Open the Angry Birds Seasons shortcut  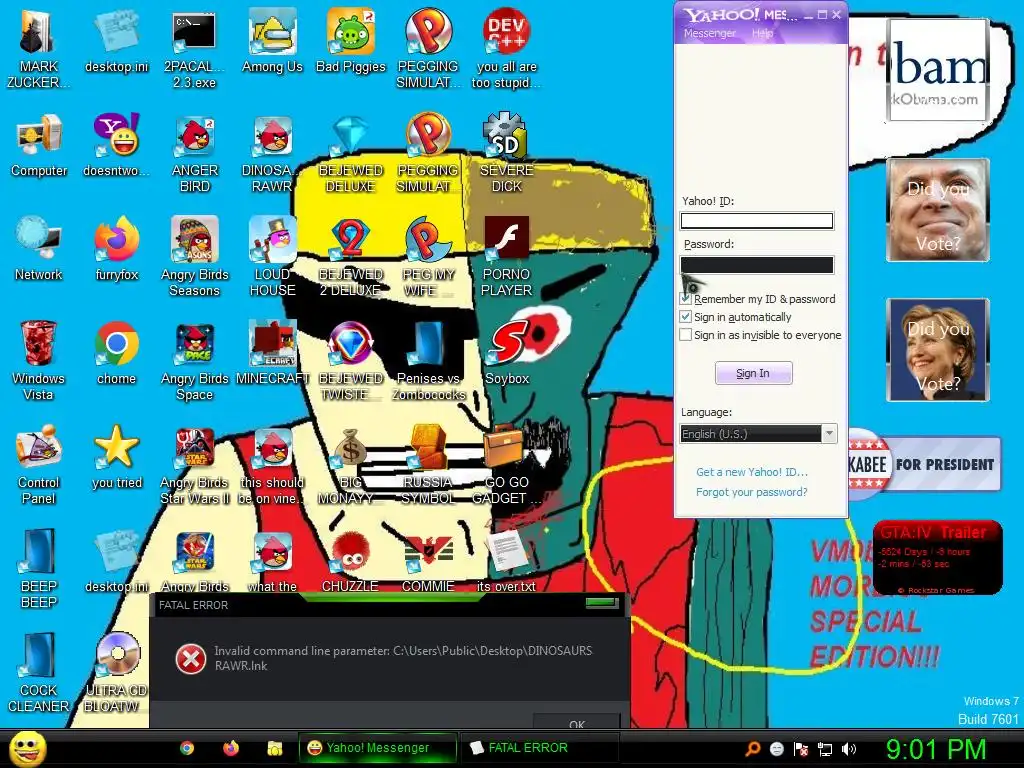coord(195,257)
